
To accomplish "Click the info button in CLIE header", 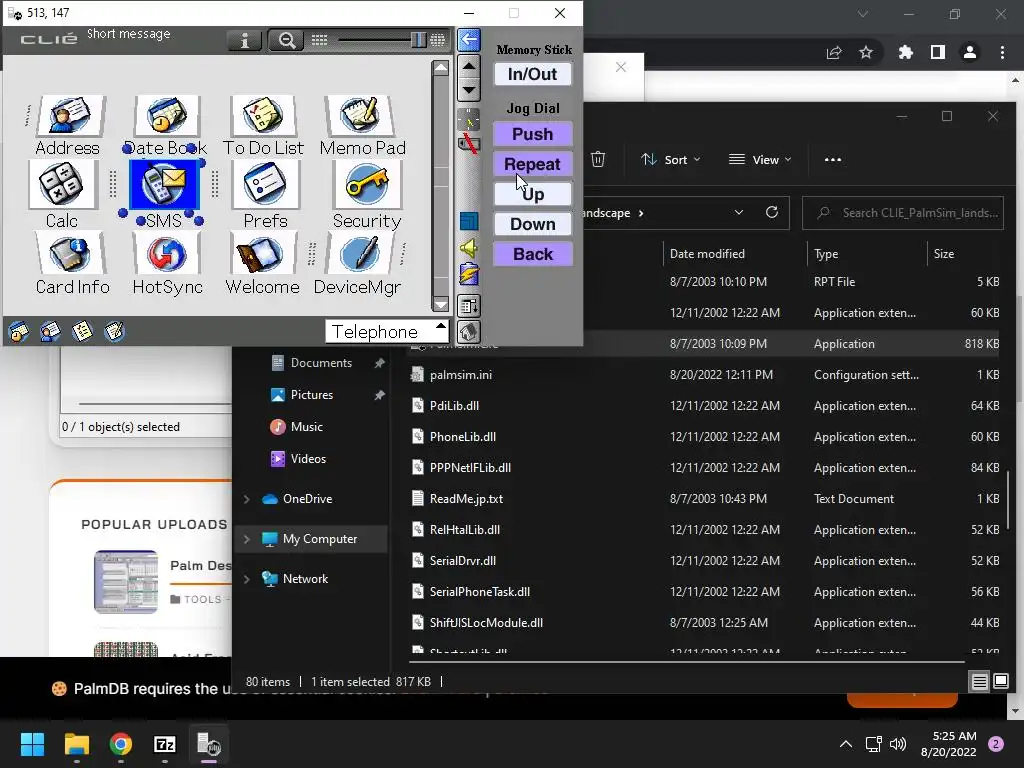I will (x=245, y=40).
